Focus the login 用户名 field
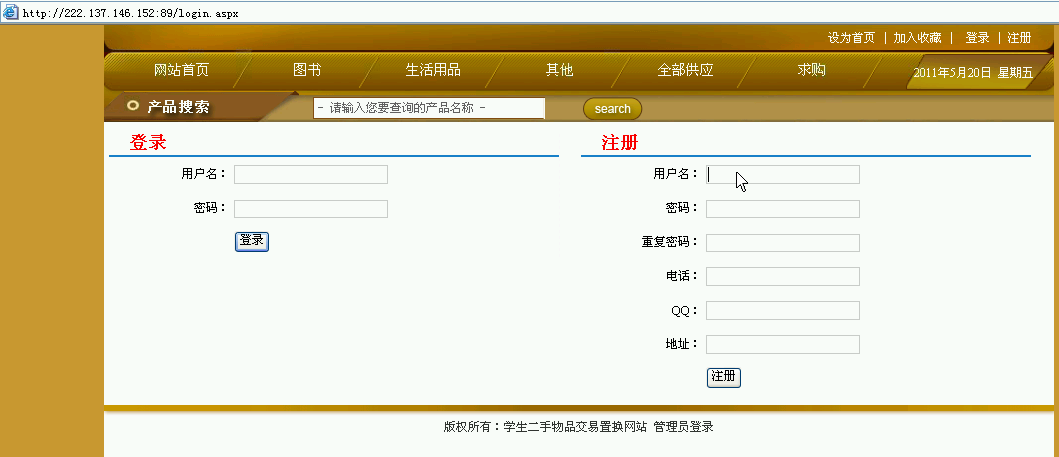The width and height of the screenshot is (1059, 457). (x=311, y=174)
